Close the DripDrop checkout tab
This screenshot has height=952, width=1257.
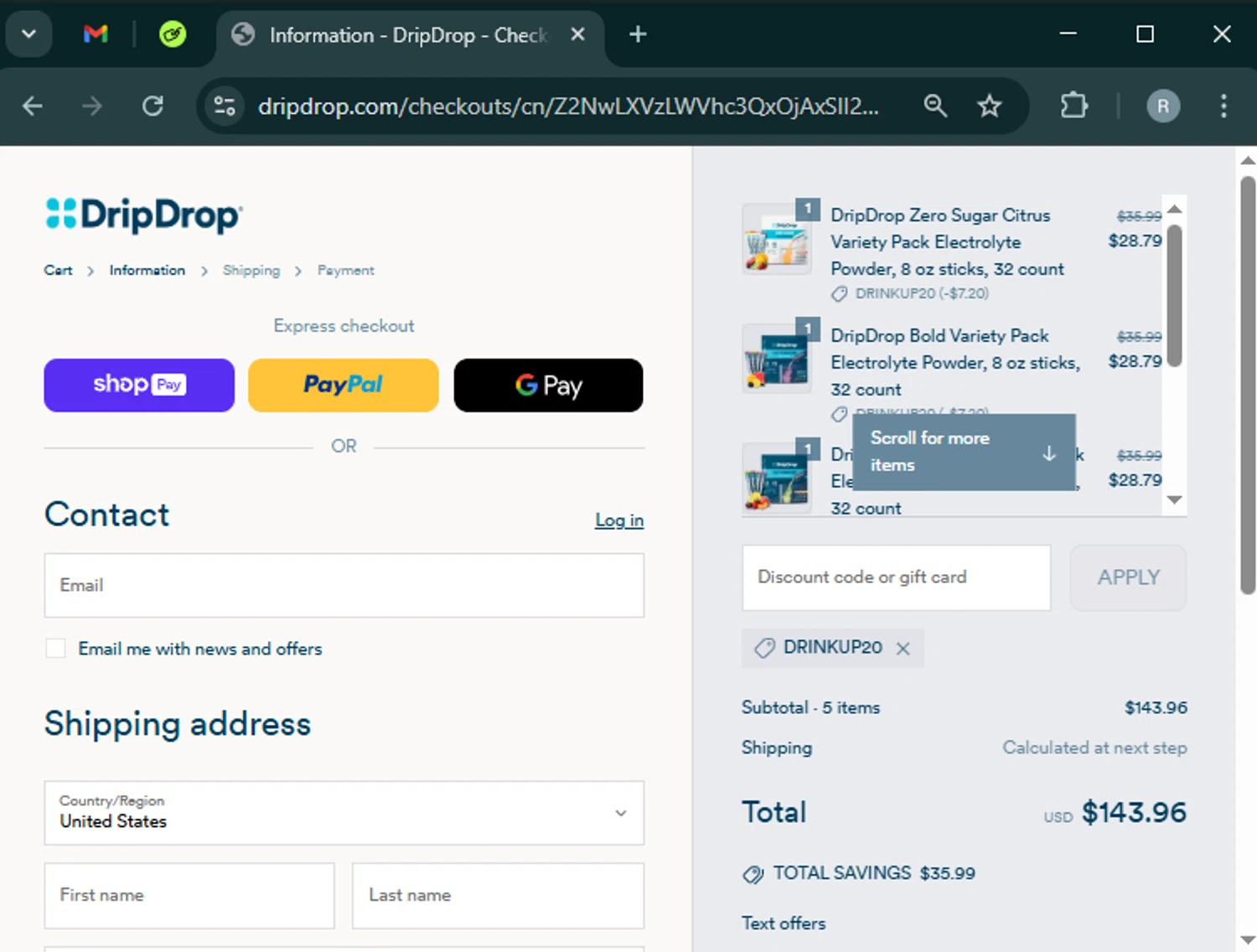(x=577, y=34)
